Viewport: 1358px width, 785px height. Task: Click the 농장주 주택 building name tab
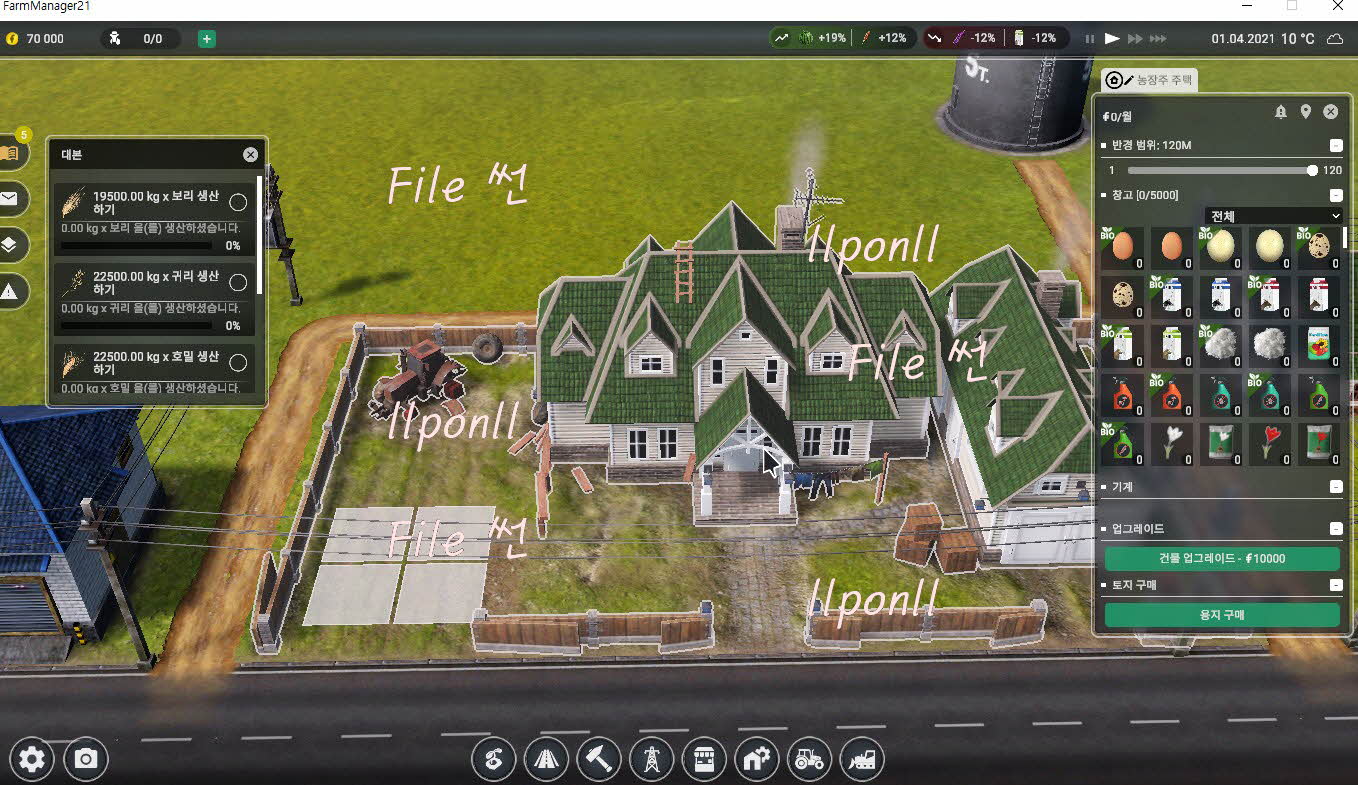click(x=1149, y=80)
